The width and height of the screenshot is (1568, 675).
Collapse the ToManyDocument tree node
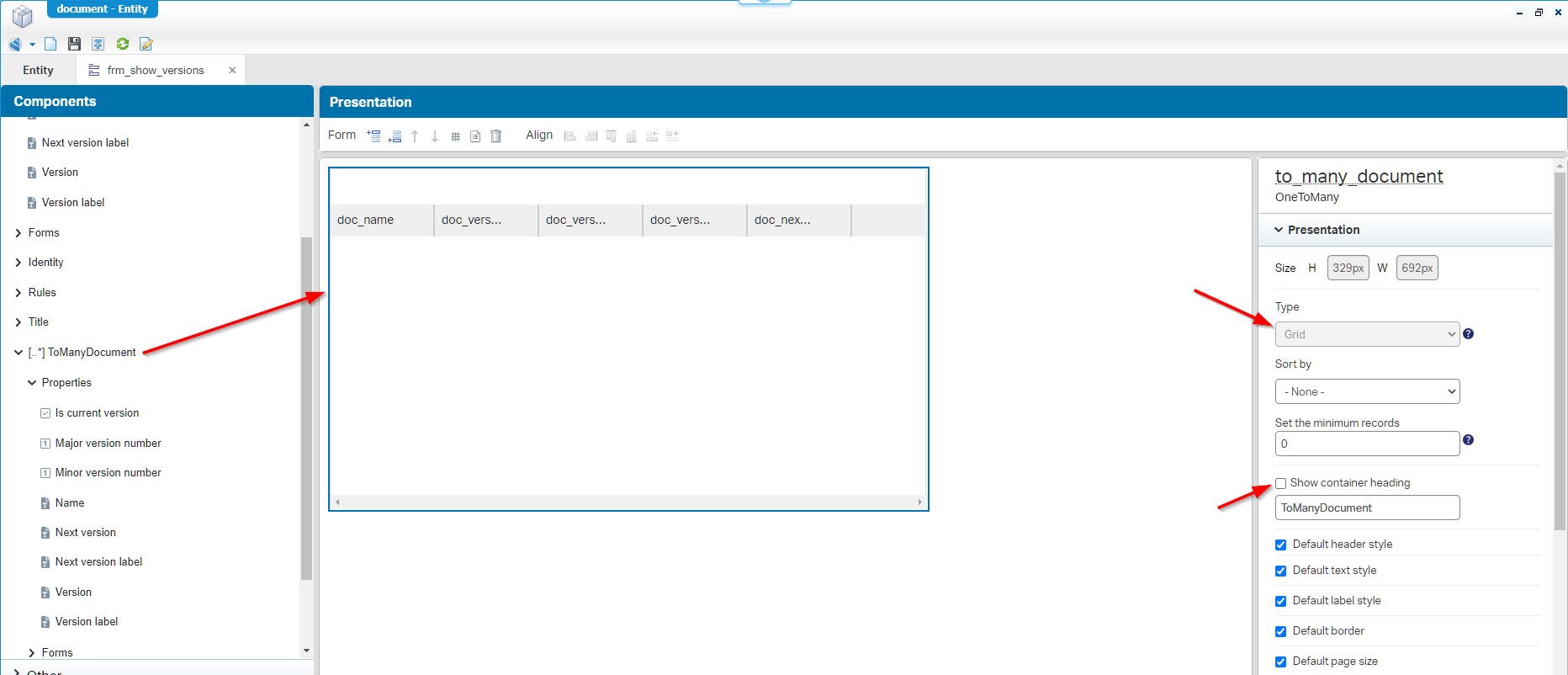coord(19,353)
